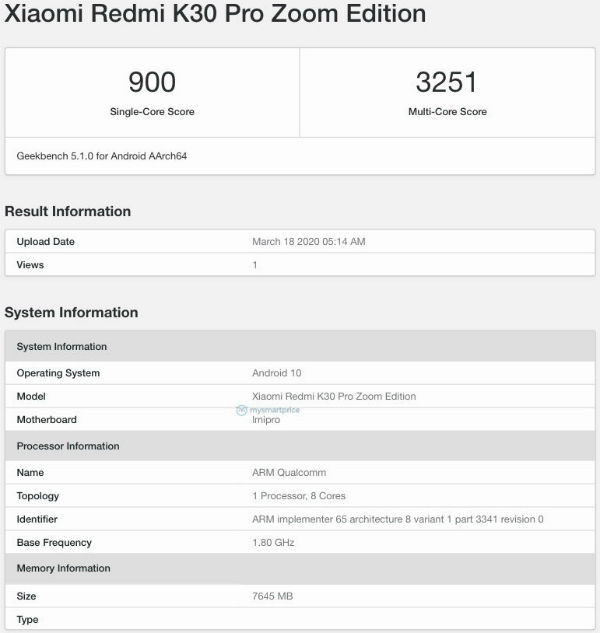Click the model value in System Information table

coord(334,396)
